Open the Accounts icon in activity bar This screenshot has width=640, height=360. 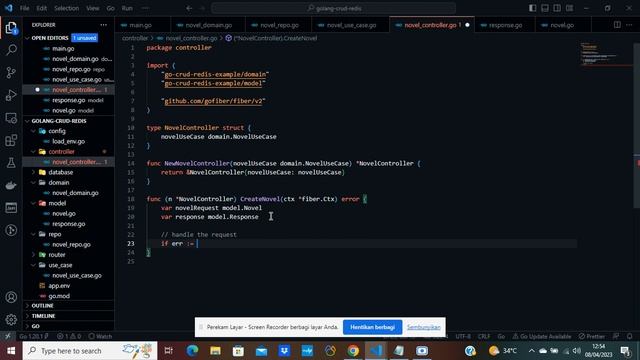click(11, 297)
